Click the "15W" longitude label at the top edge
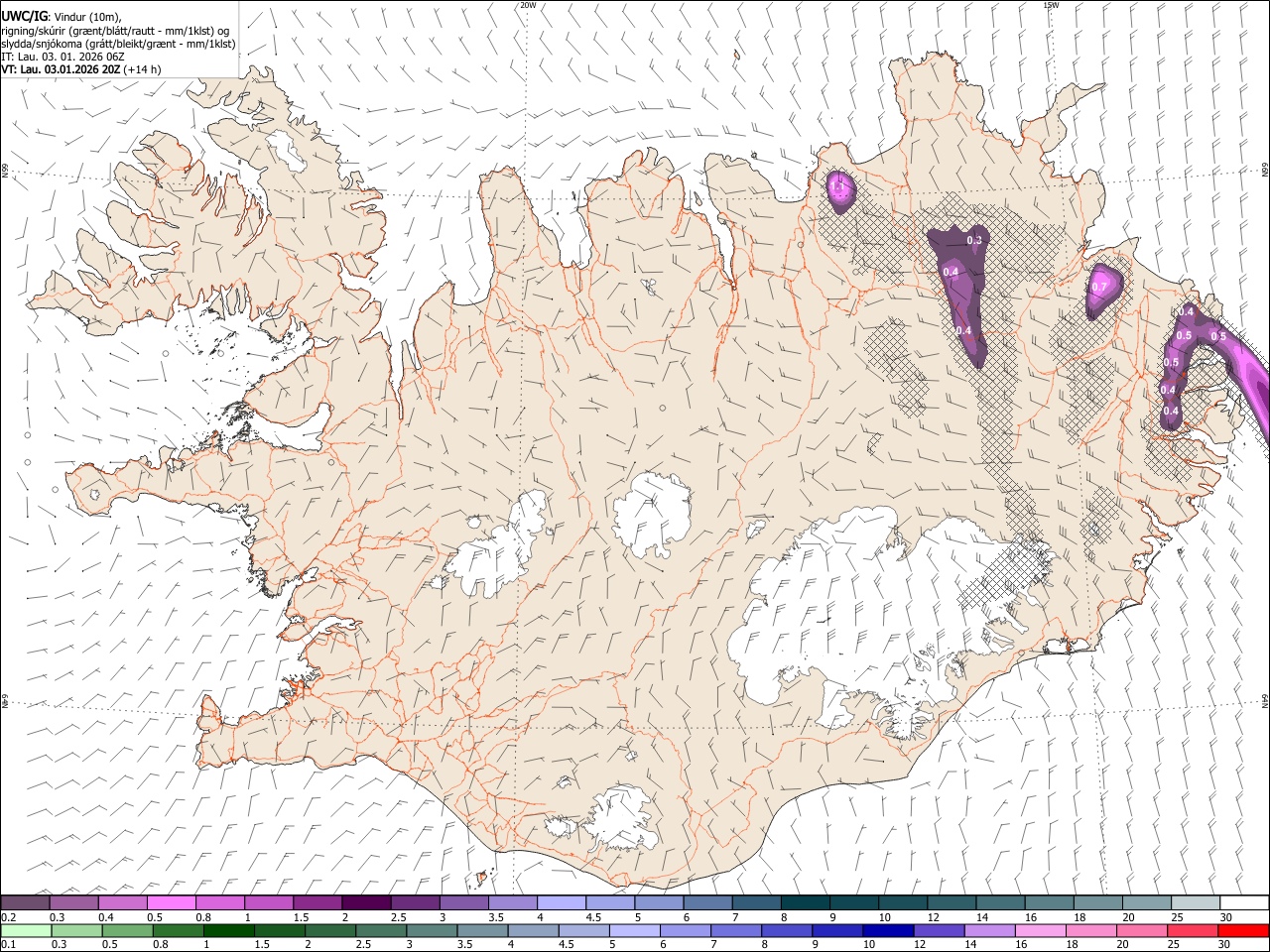This screenshot has width=1270, height=952. click(1050, 5)
